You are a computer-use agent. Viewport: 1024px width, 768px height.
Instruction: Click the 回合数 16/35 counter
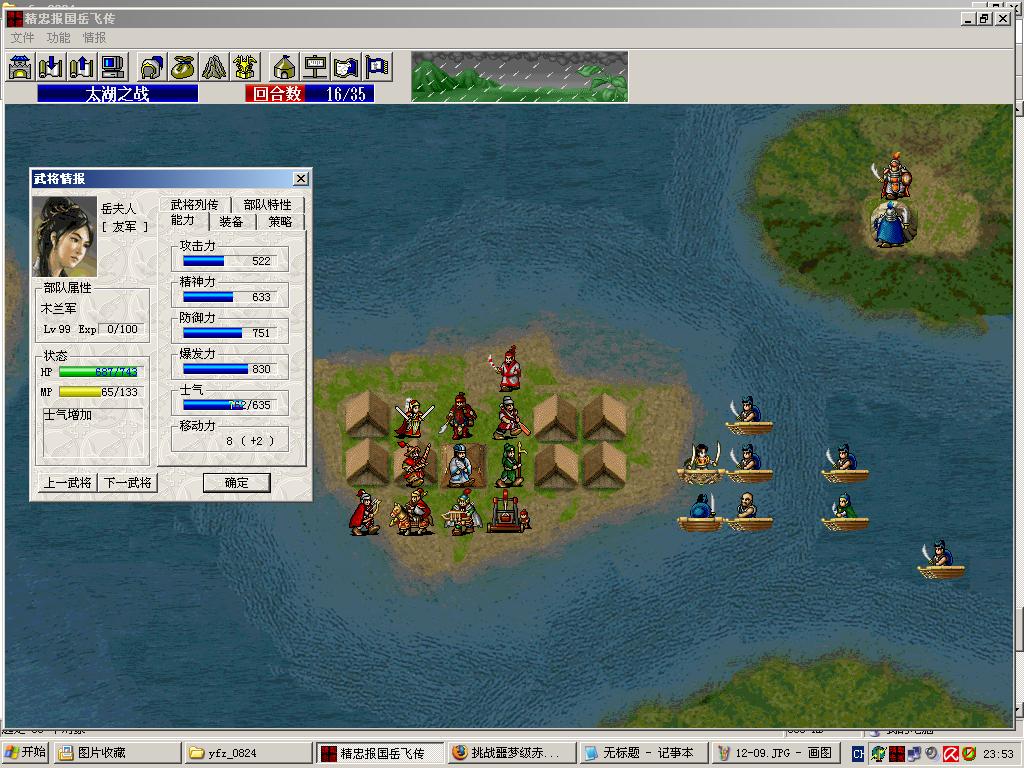(310, 93)
